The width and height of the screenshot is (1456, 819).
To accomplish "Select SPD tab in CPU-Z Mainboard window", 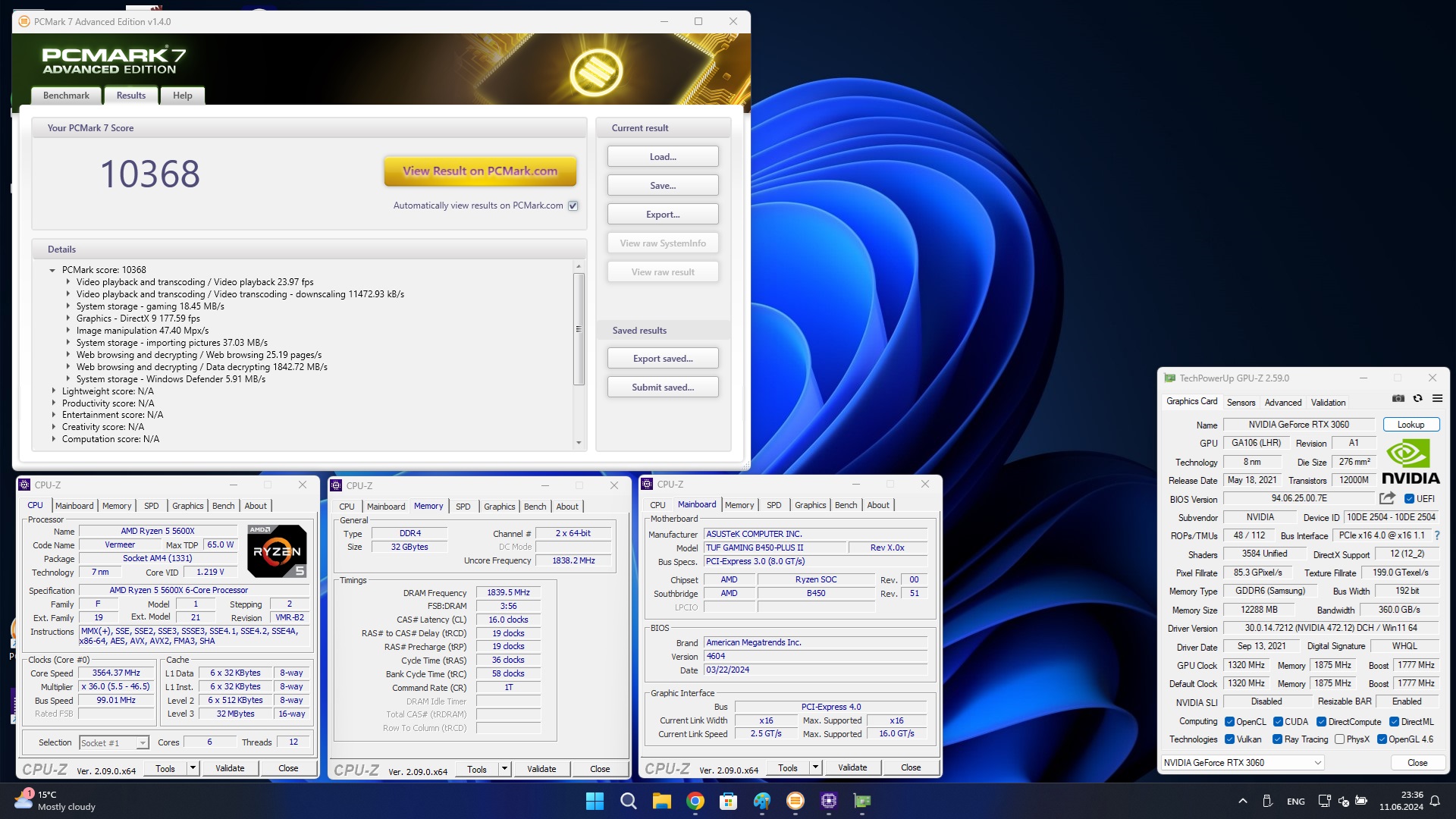I will (773, 505).
